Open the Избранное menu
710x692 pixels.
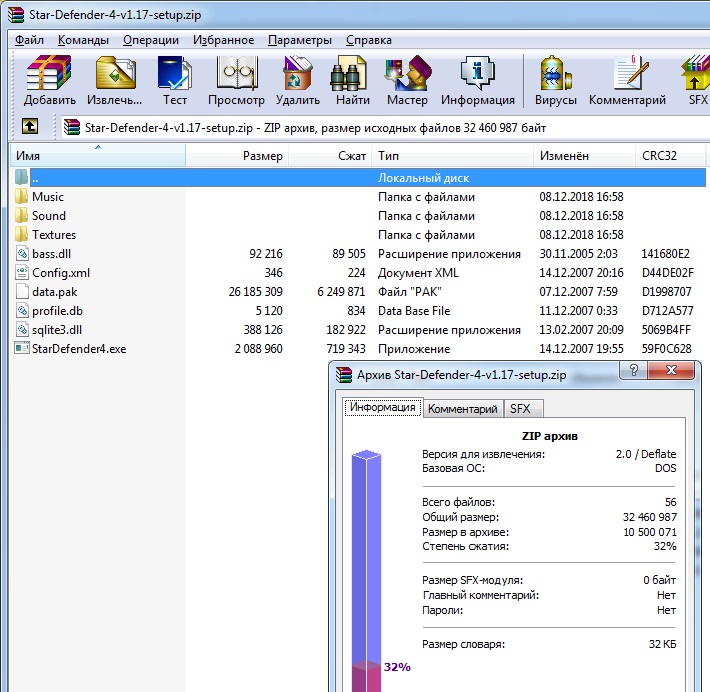[x=223, y=40]
